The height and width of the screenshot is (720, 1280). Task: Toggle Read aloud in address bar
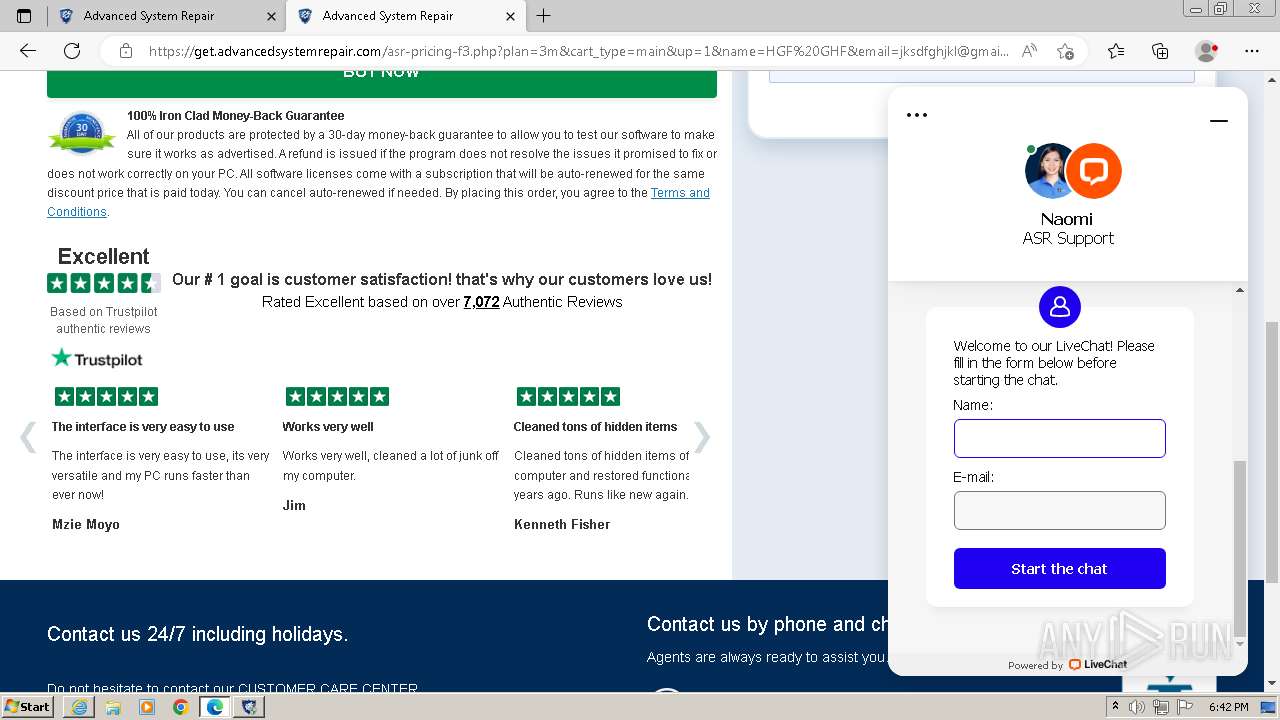1029,51
